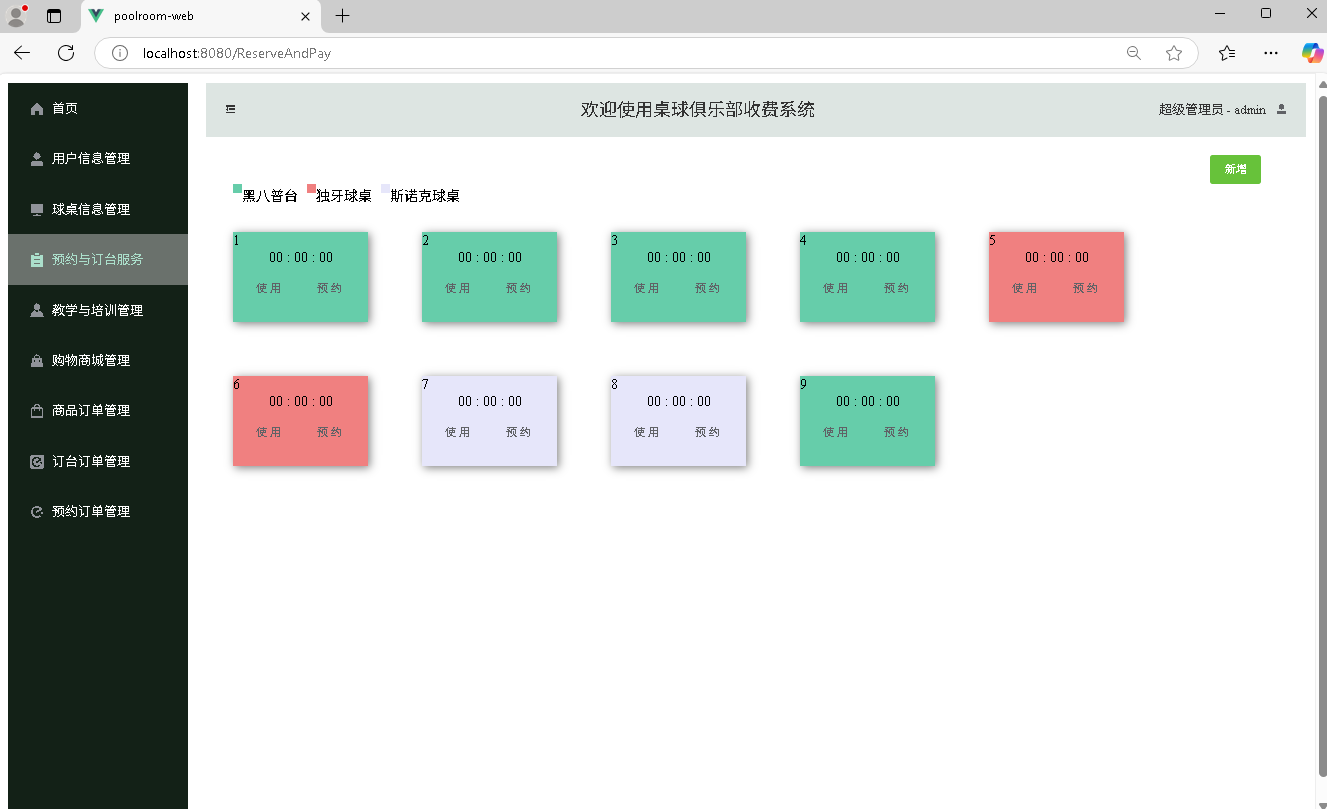Open 首页 menu item
Image resolution: width=1327 pixels, height=809 pixels.
[98, 109]
